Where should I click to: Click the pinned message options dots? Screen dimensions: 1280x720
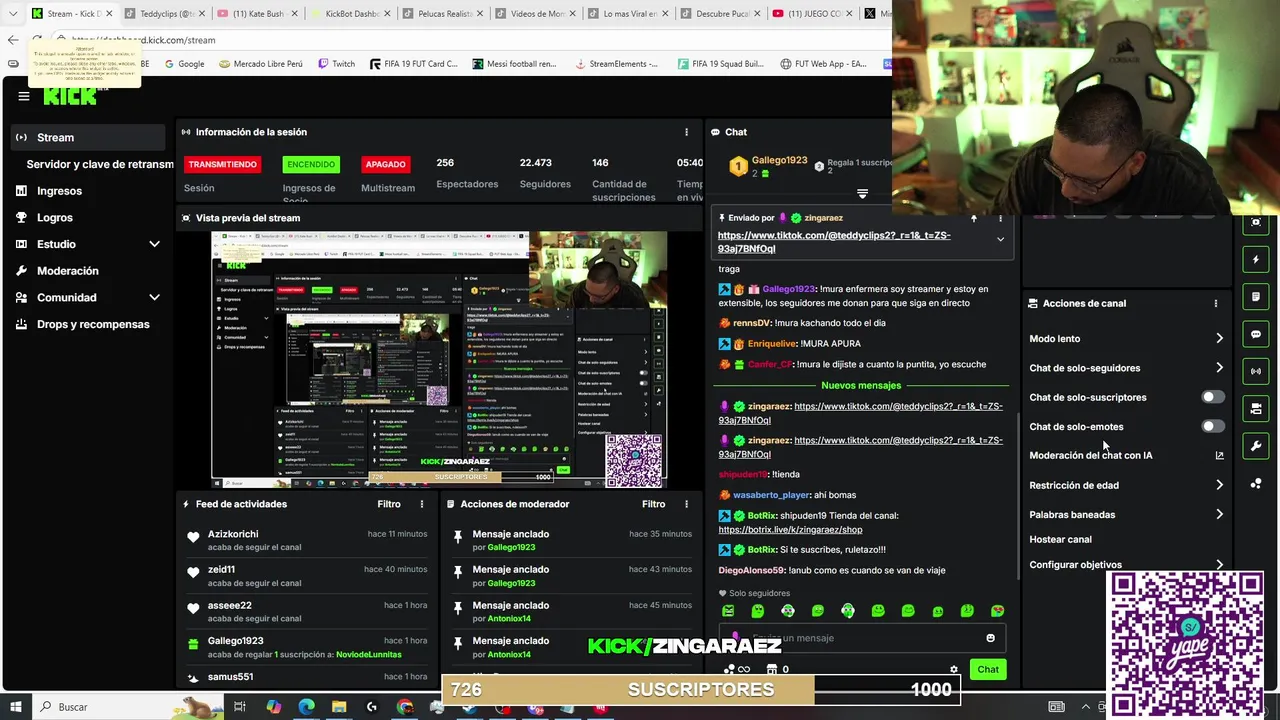pyautogui.click(x=1000, y=217)
